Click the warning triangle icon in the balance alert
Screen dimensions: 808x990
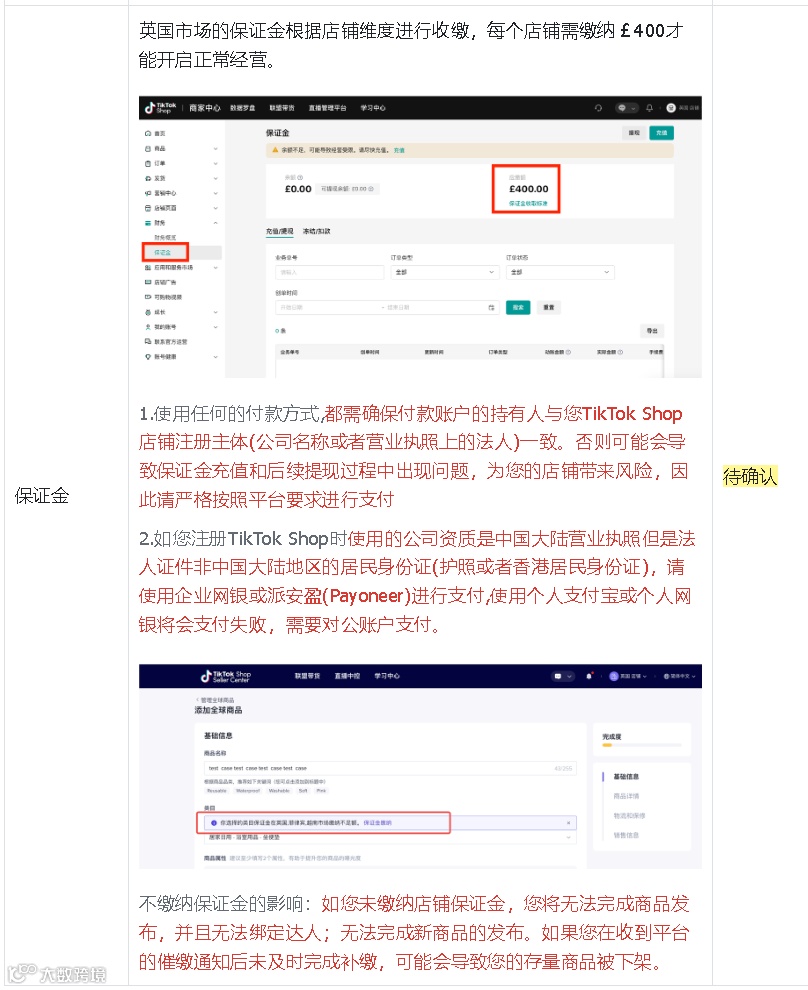pyautogui.click(x=275, y=150)
